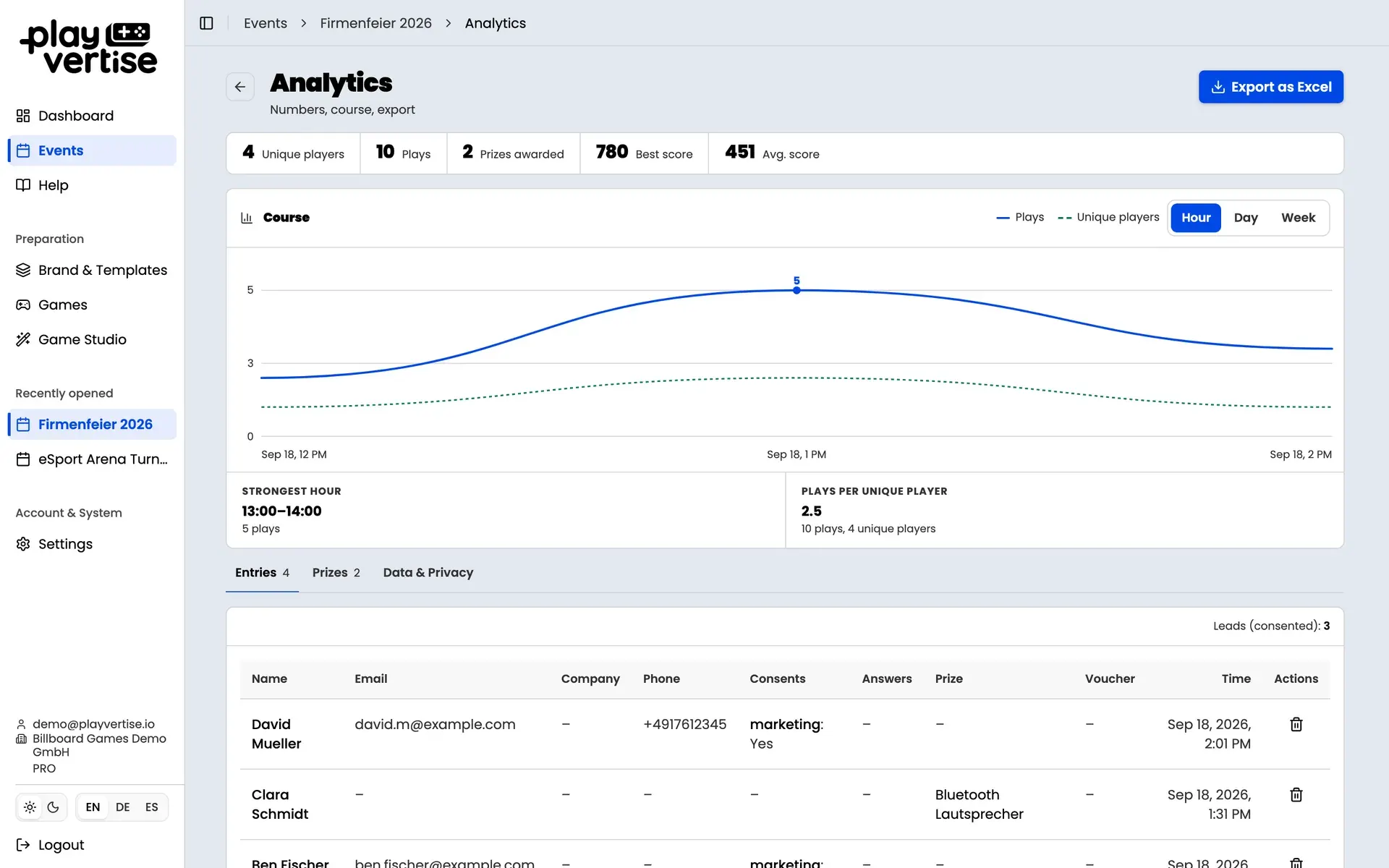Switch language to DE

pyautogui.click(x=123, y=807)
